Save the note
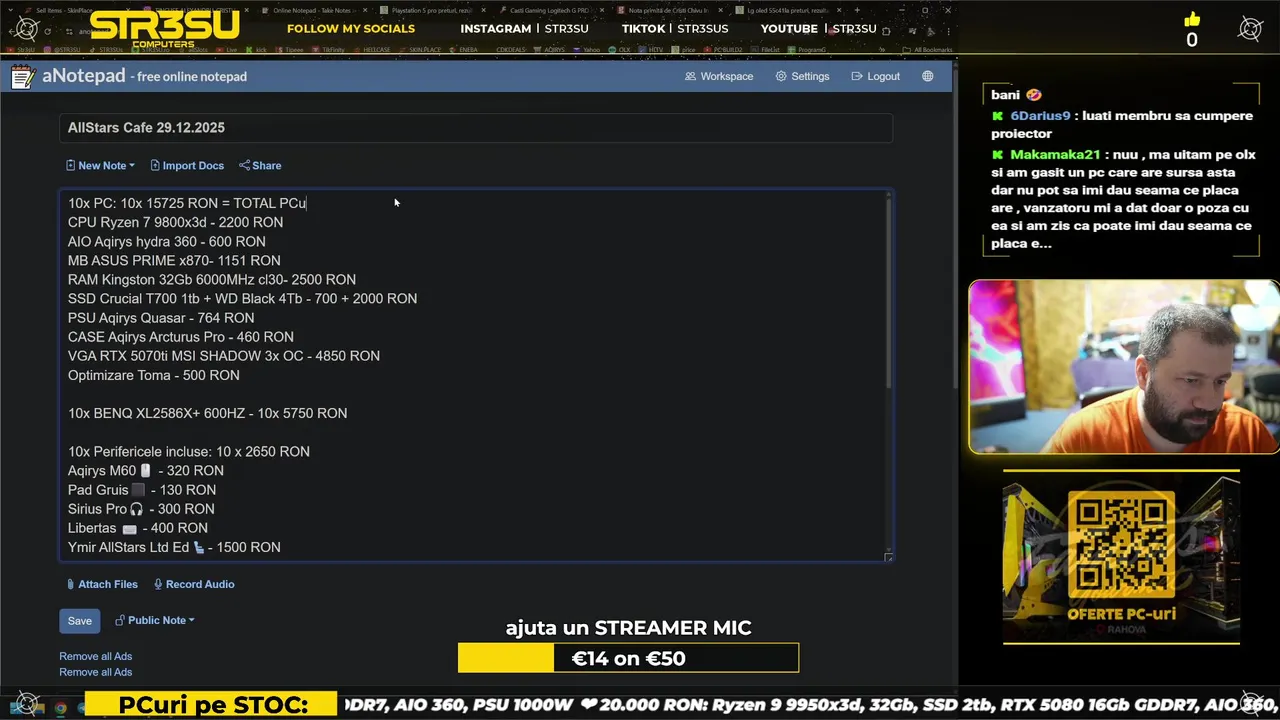Viewport: 1280px width, 720px height. pos(79,621)
